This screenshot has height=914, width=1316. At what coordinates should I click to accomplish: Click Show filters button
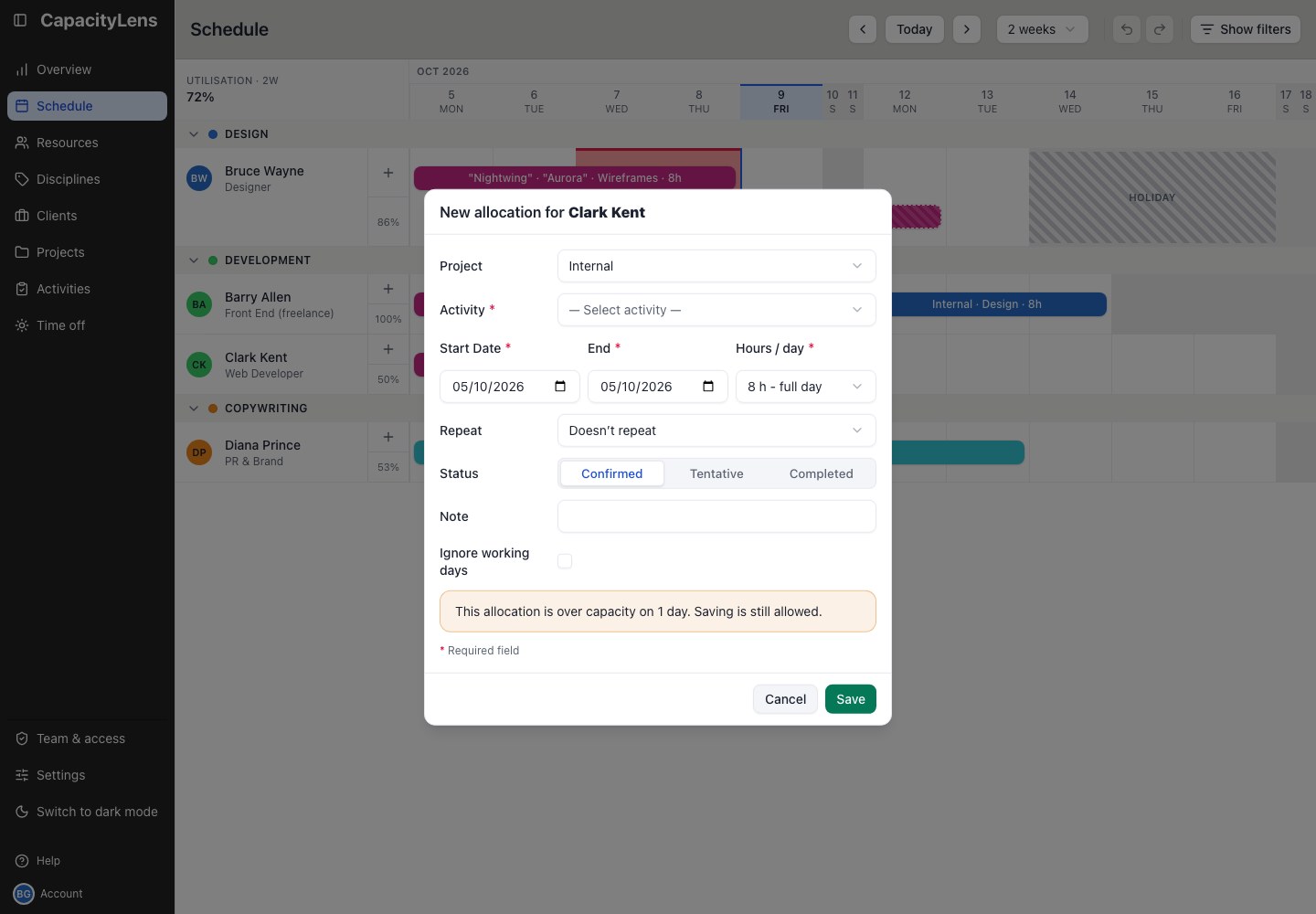point(1246,29)
